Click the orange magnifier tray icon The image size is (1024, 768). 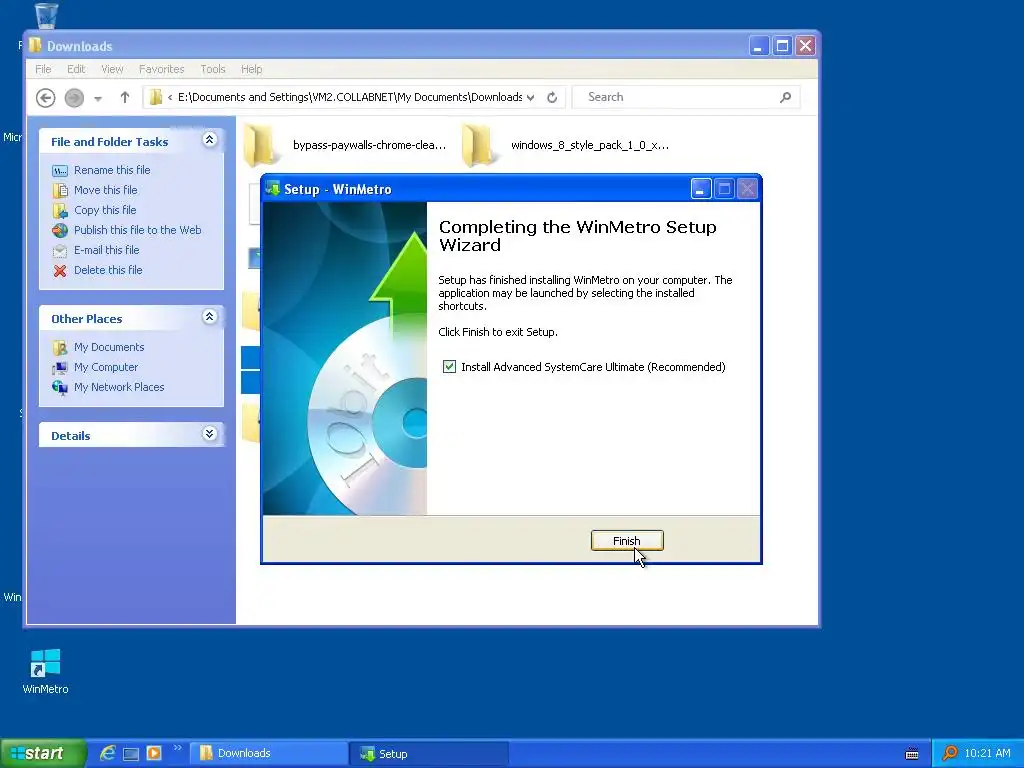[x=950, y=753]
